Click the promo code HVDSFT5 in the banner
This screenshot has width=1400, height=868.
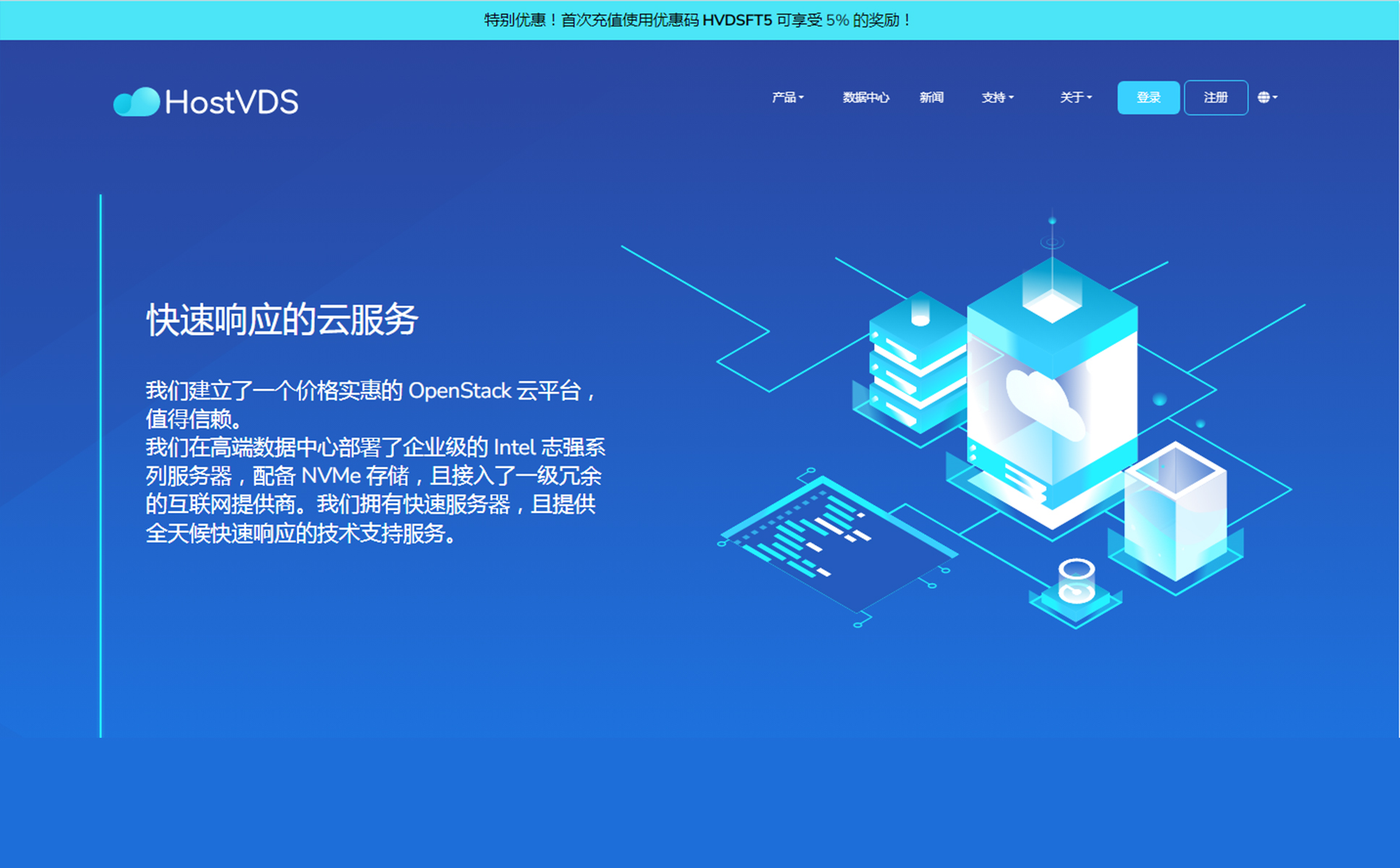(736, 21)
